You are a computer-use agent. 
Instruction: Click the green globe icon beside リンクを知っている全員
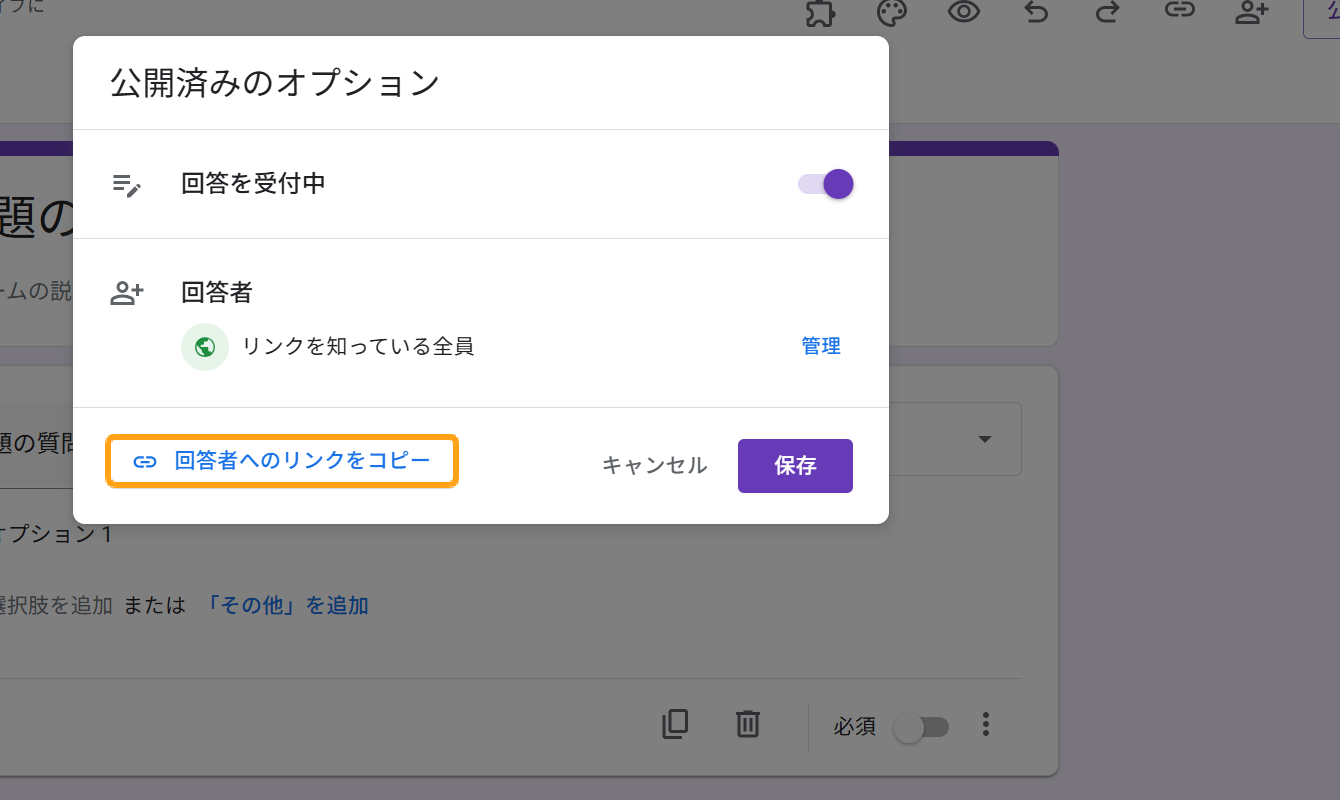pyautogui.click(x=205, y=347)
